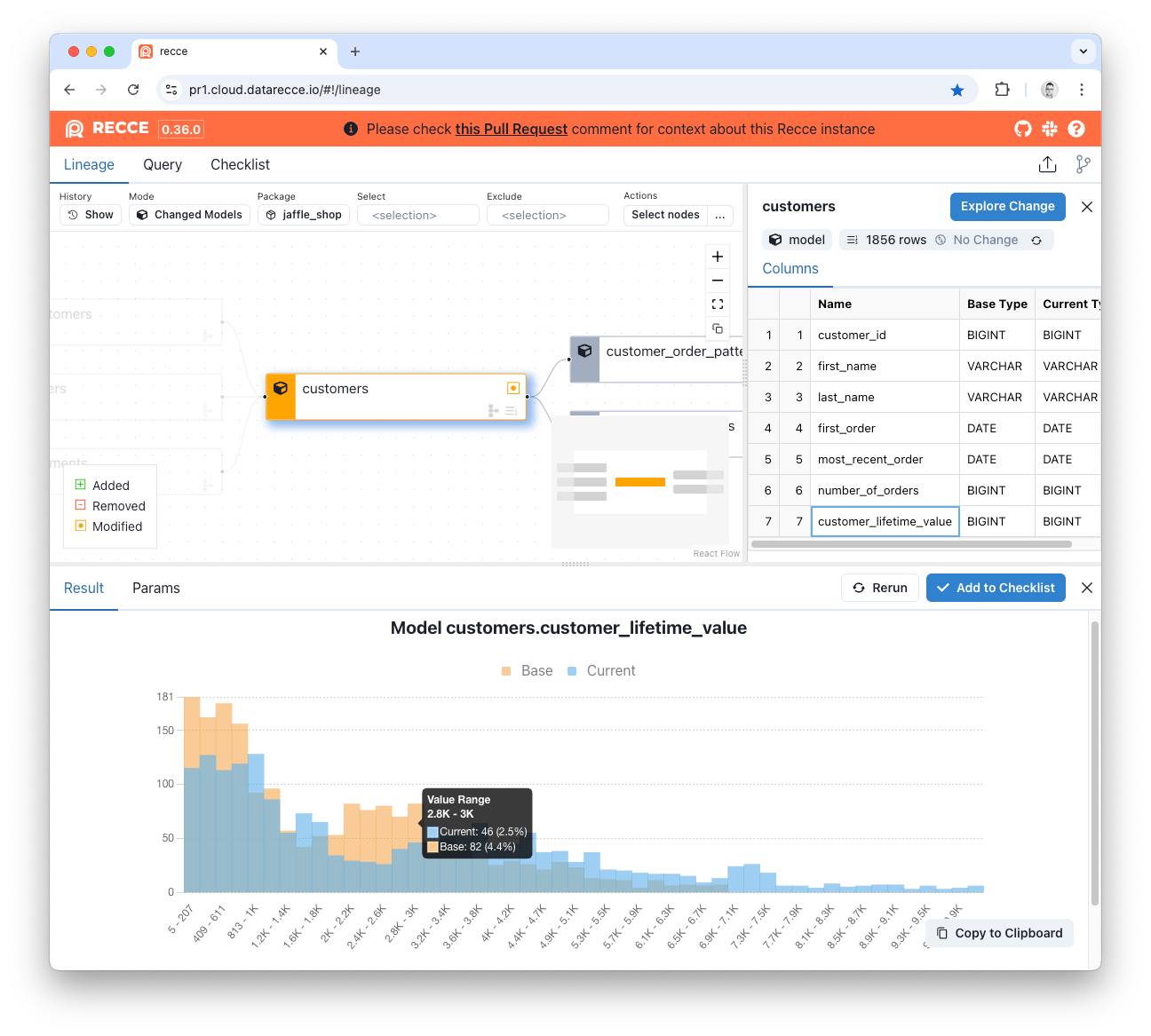The height and width of the screenshot is (1036, 1151).
Task: Click the share export icon
Action: pos(1048,164)
